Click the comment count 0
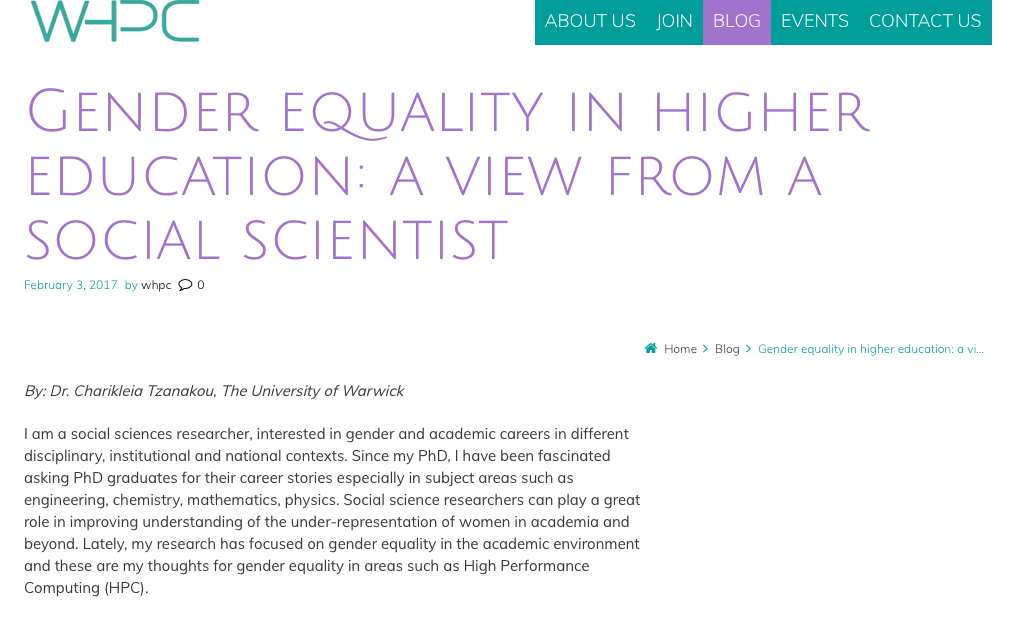1012x620 pixels. pyautogui.click(x=201, y=285)
